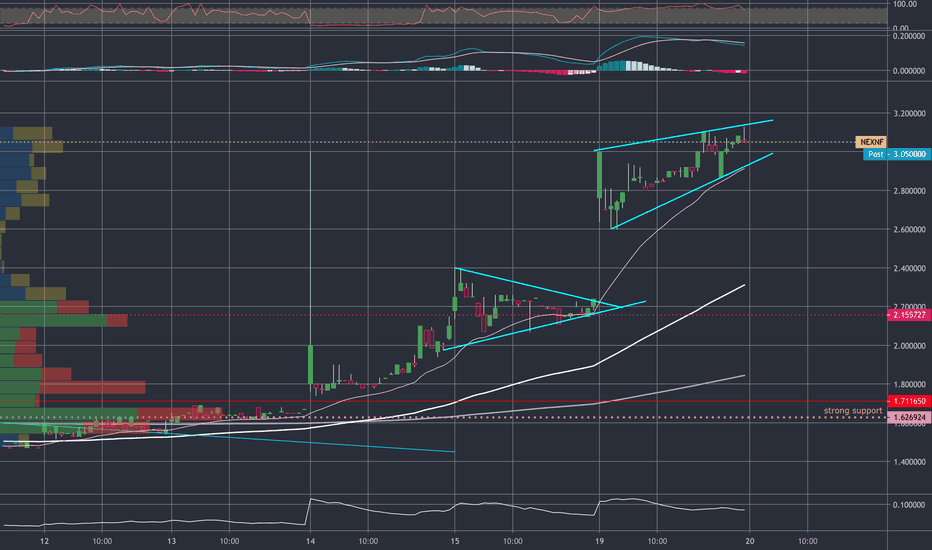Click the 2.800000 price axis label

[x=909, y=190]
